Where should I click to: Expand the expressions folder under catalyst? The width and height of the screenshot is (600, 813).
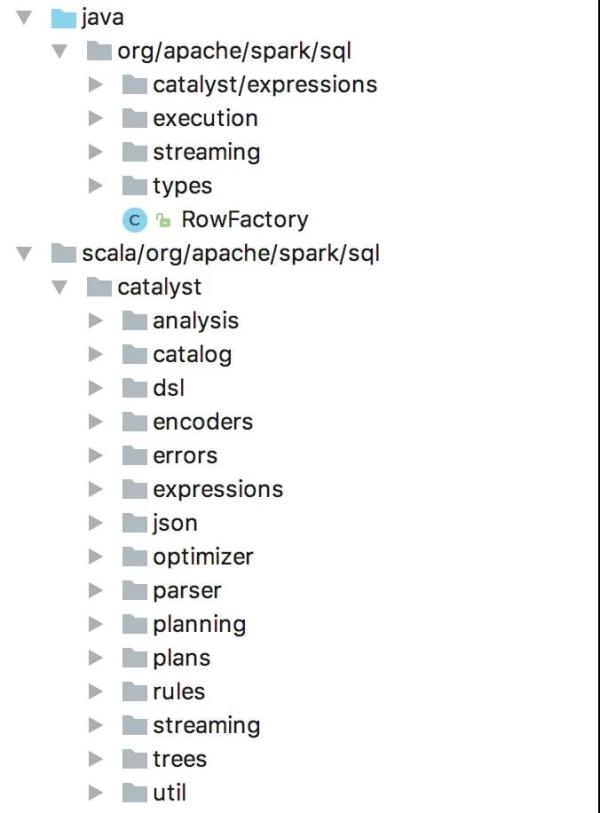coord(95,489)
